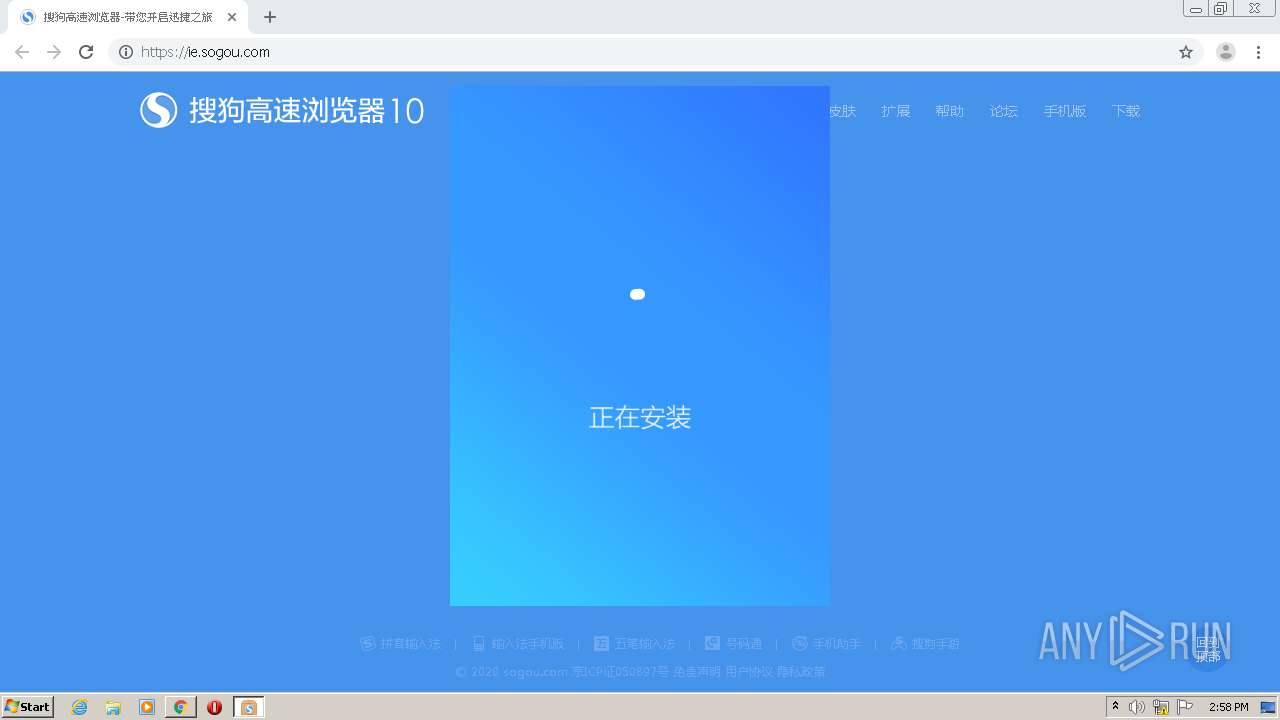Click the 回到顶部 back-to-top button
The width and height of the screenshot is (1280, 720).
coord(1207,649)
